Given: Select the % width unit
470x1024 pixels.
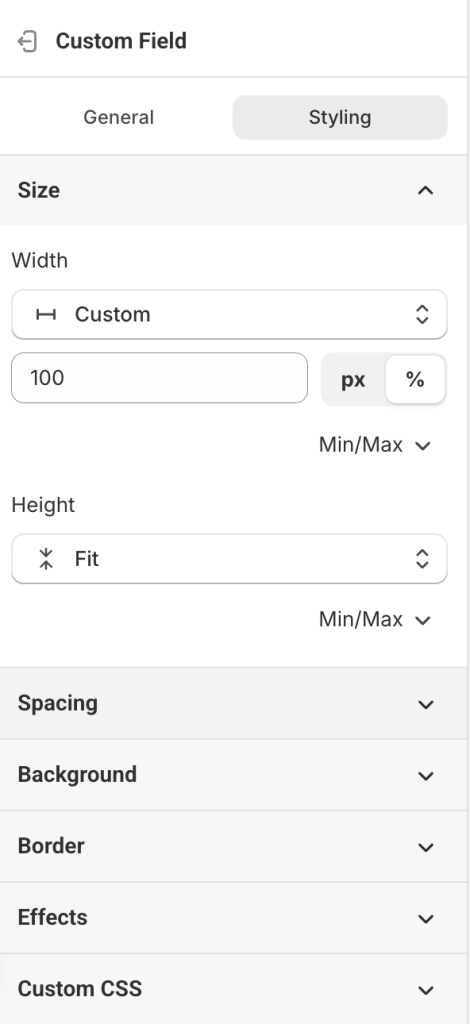Looking at the screenshot, I should [415, 379].
